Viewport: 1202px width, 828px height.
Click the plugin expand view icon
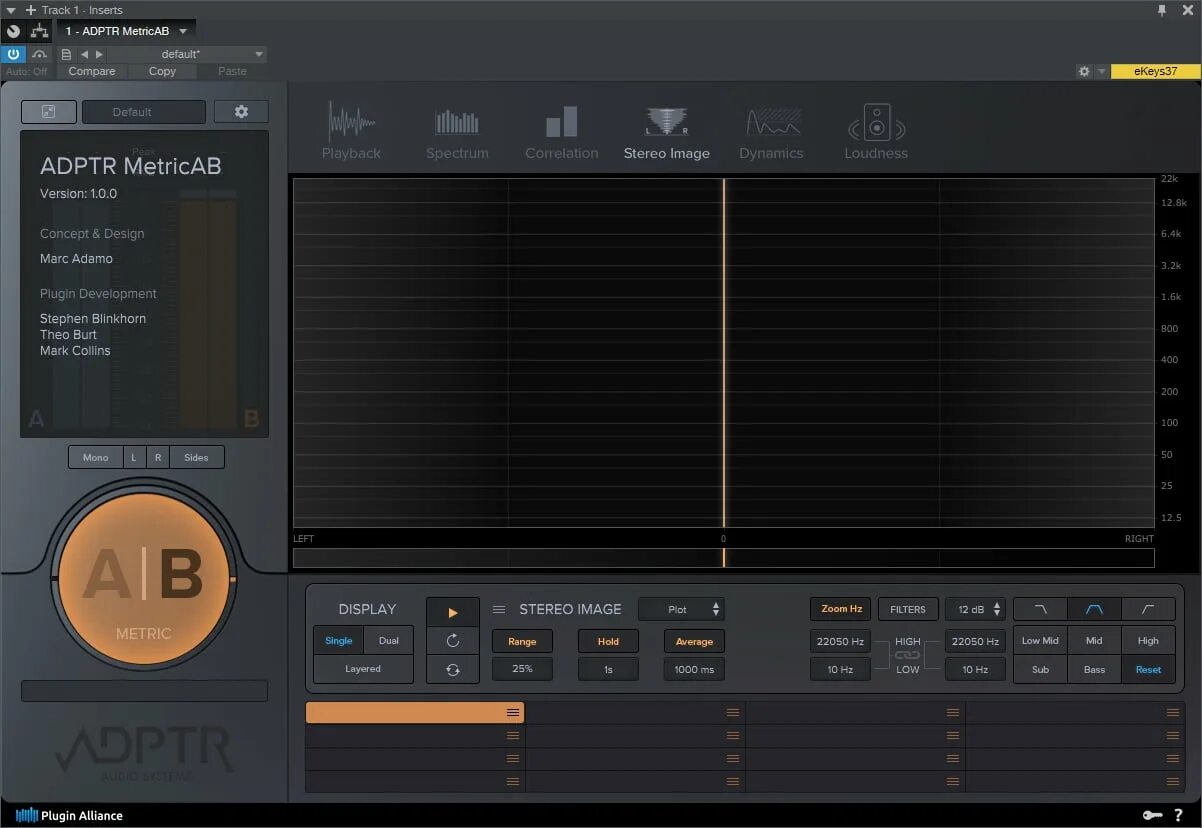tap(49, 112)
